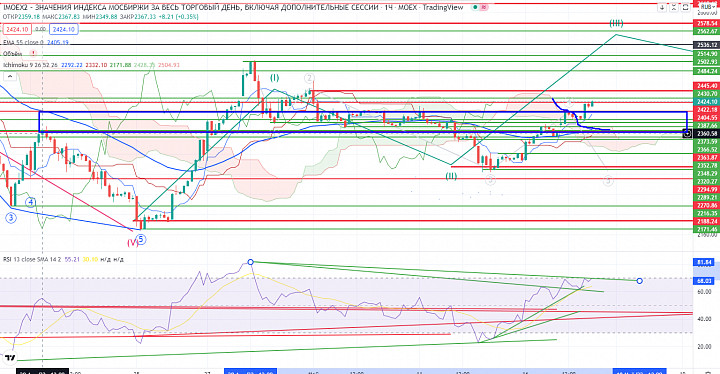
Task: Click the 81.84 RSI scale label
Action: 703,262
